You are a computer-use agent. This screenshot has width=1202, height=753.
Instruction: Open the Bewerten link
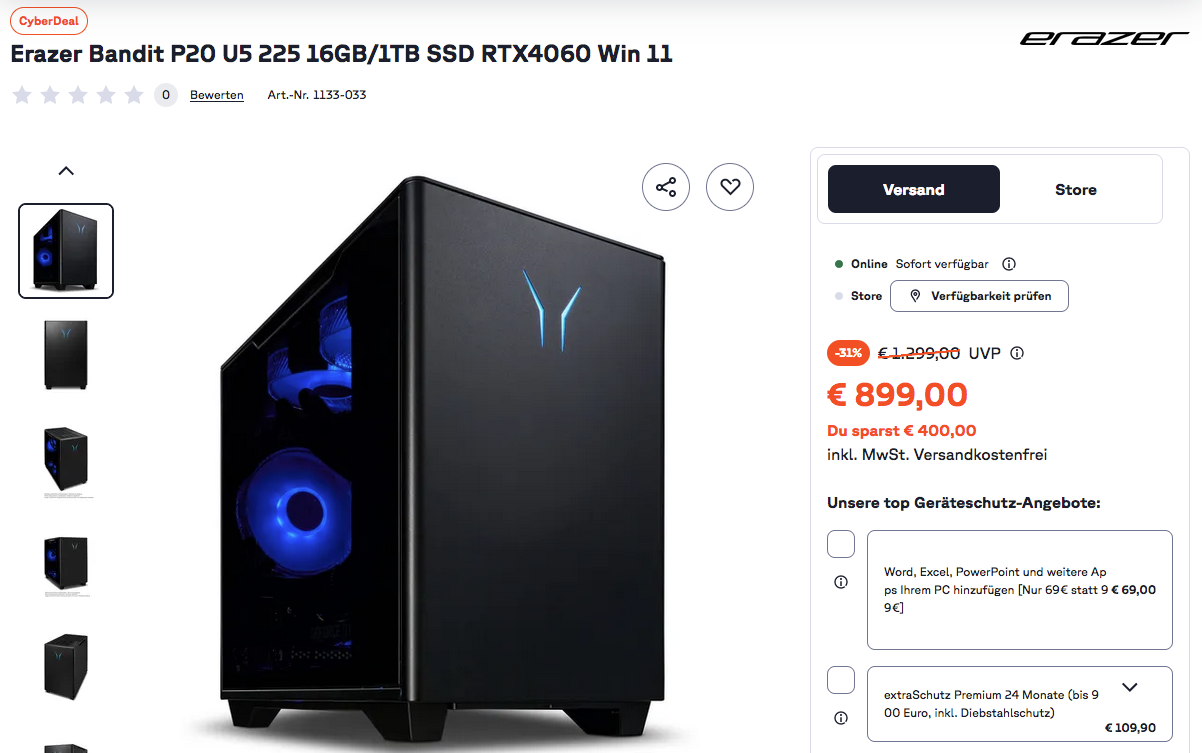(217, 95)
